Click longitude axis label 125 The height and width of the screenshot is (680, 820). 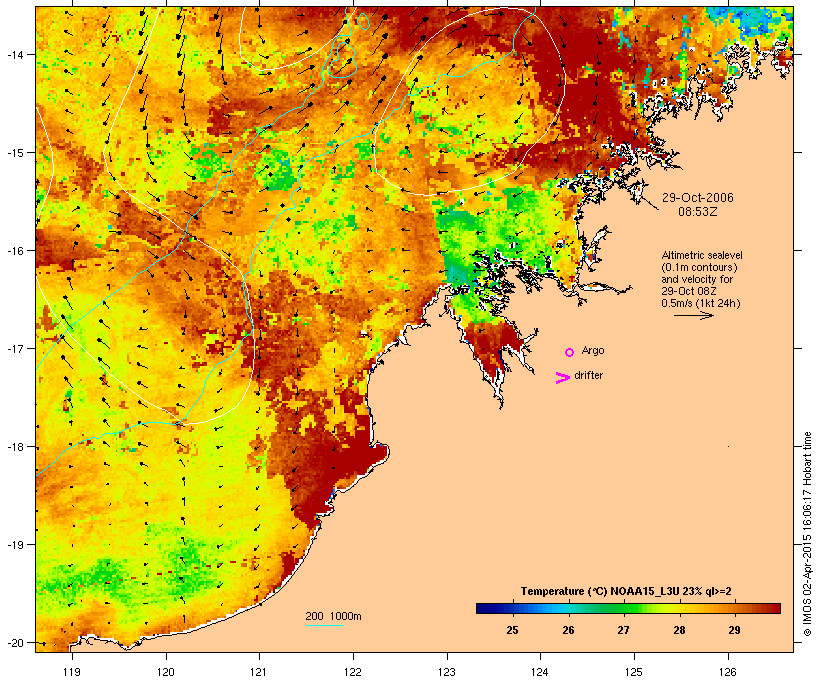634,672
